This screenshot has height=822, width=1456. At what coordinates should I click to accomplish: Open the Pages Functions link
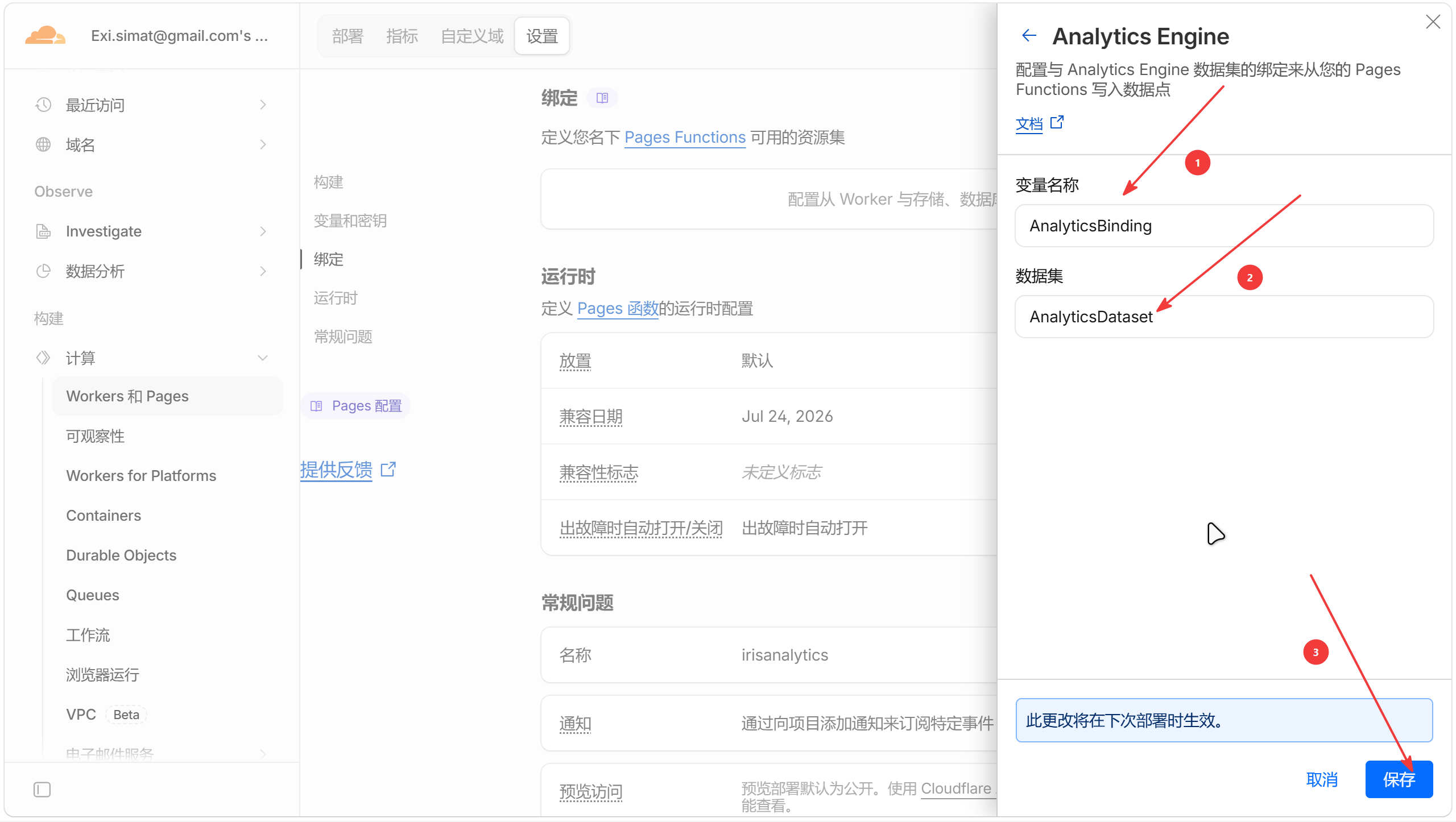coord(685,137)
